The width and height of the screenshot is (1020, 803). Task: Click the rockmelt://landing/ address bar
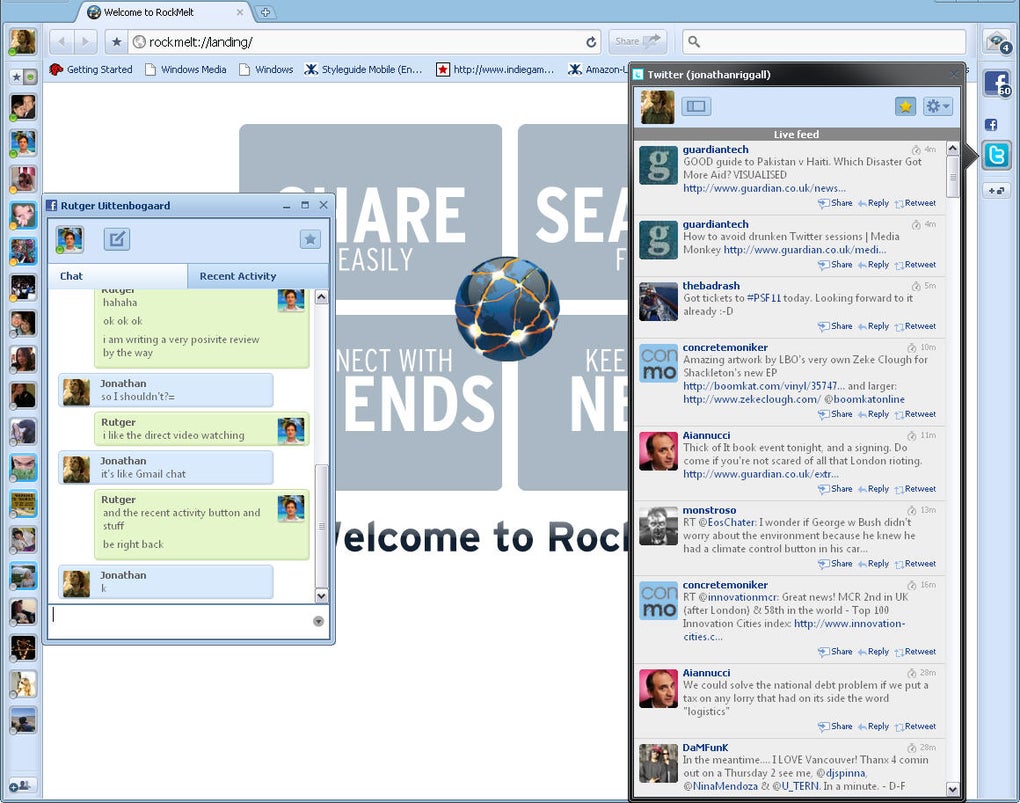[364, 42]
